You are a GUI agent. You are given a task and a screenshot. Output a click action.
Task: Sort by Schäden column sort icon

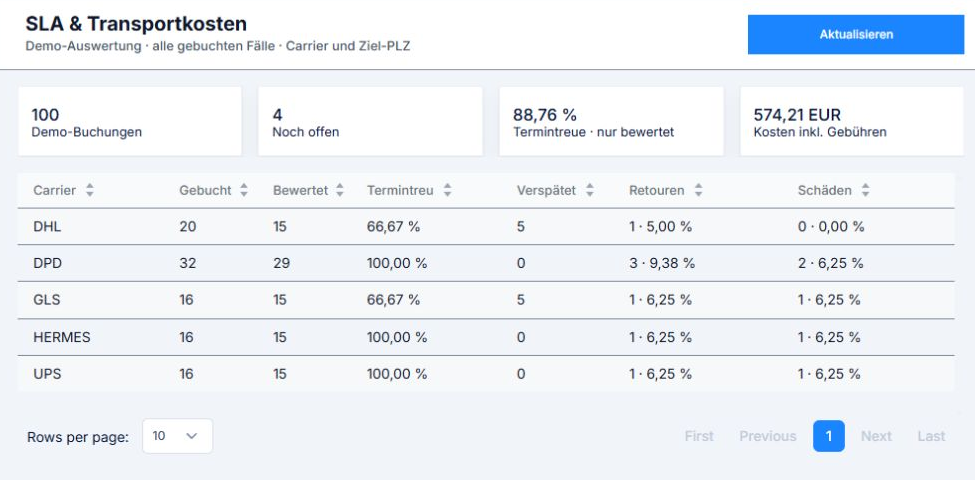click(865, 190)
